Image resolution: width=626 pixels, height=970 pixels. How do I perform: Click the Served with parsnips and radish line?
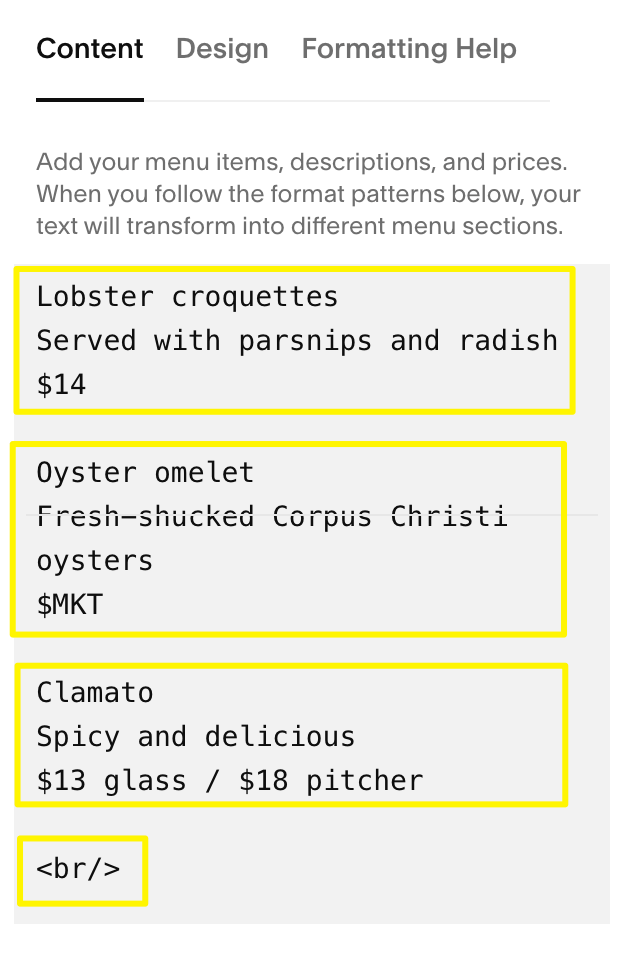pyautogui.click(x=297, y=340)
